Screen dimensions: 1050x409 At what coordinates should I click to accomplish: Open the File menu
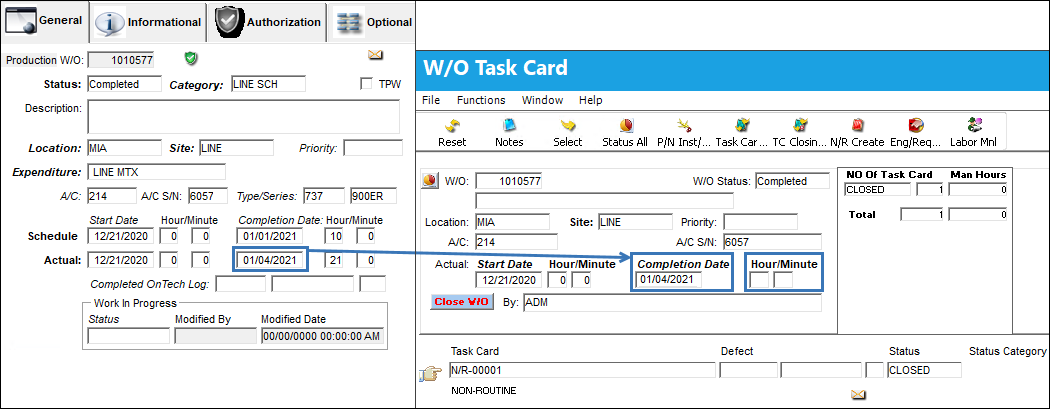pos(431,100)
